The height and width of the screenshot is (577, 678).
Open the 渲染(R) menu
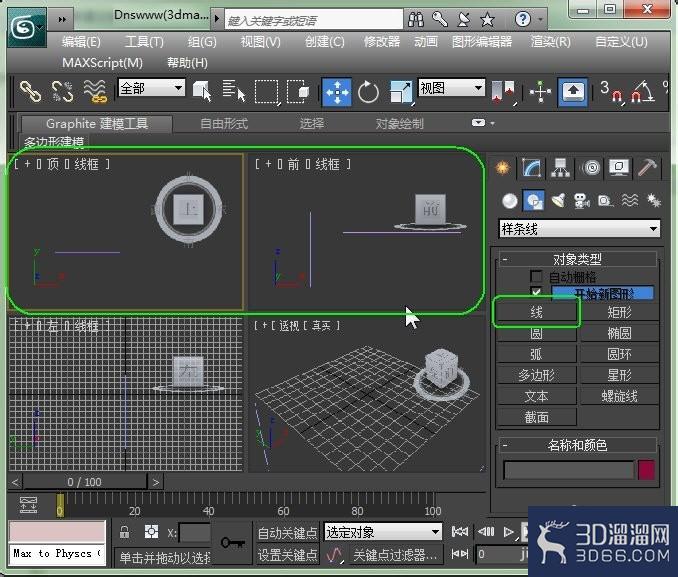pos(550,42)
